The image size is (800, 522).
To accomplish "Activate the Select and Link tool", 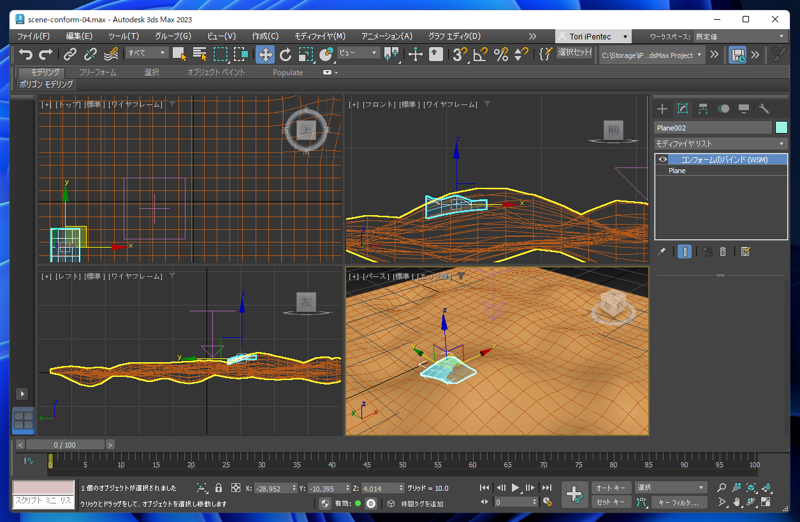I will (x=70, y=54).
